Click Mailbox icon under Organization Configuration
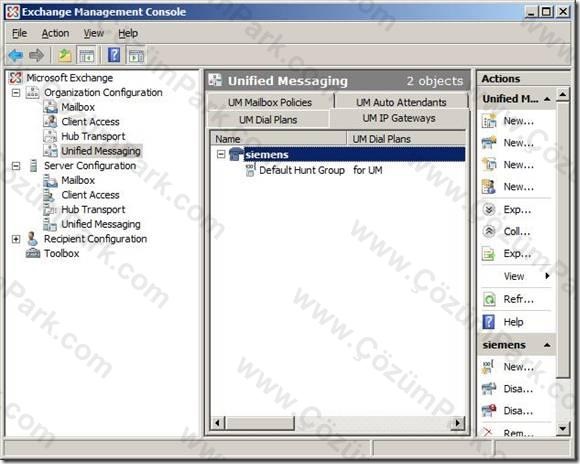This screenshot has width=580, height=464. pyautogui.click(x=50, y=107)
